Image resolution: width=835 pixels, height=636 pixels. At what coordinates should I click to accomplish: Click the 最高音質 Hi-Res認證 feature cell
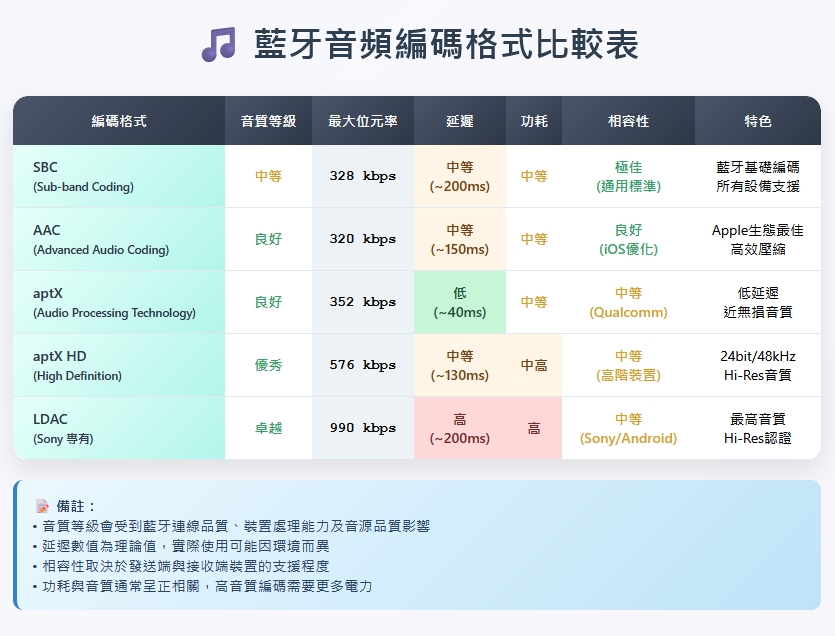[x=758, y=428]
